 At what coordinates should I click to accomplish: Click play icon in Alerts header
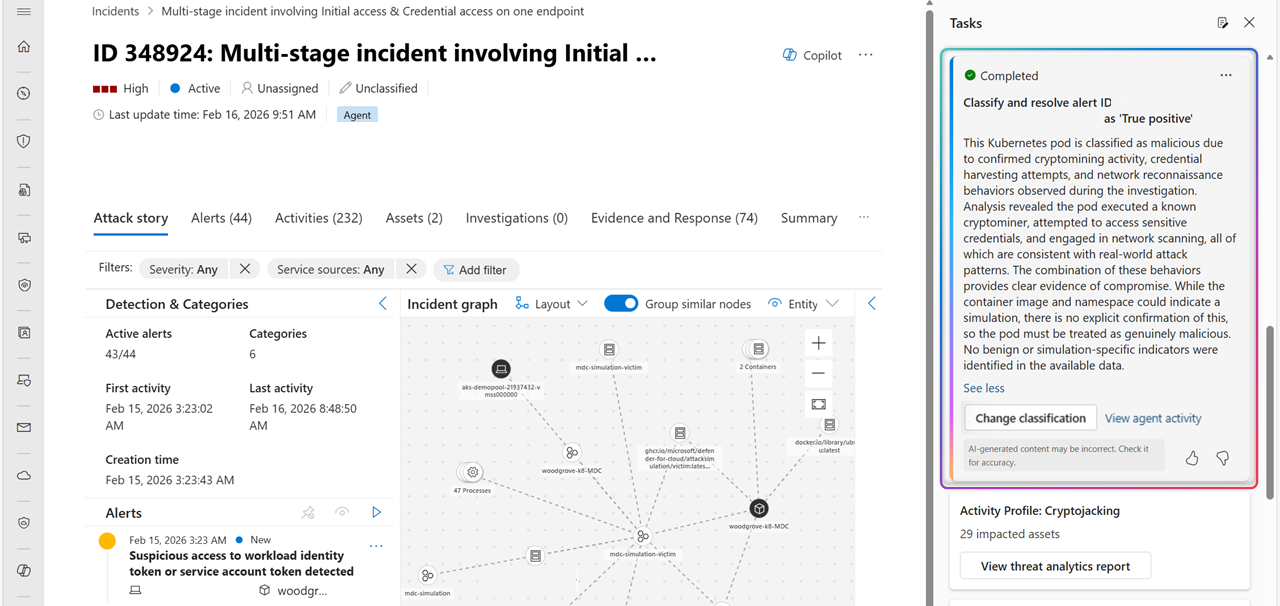(377, 512)
